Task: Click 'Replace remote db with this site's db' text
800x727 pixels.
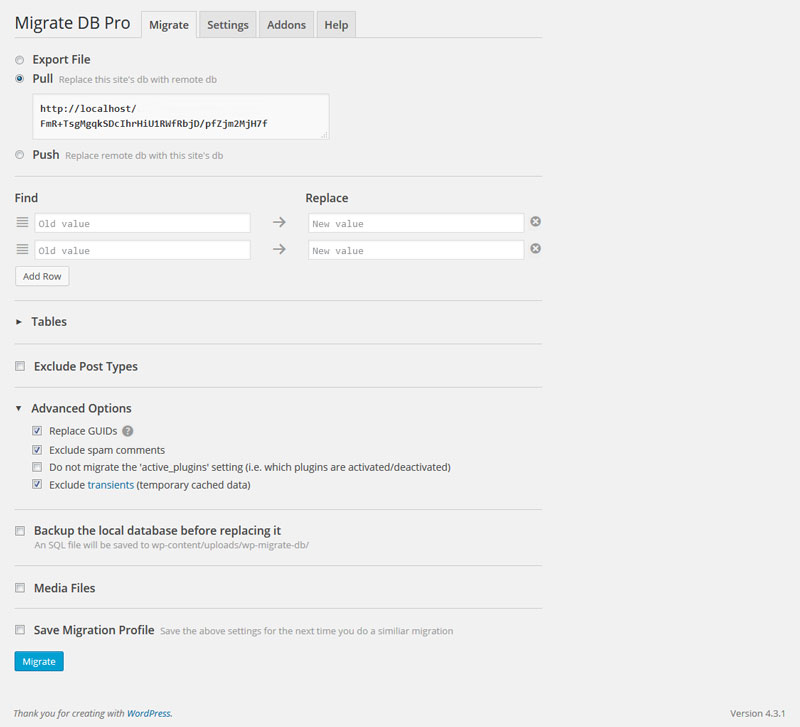Action: pos(144,156)
